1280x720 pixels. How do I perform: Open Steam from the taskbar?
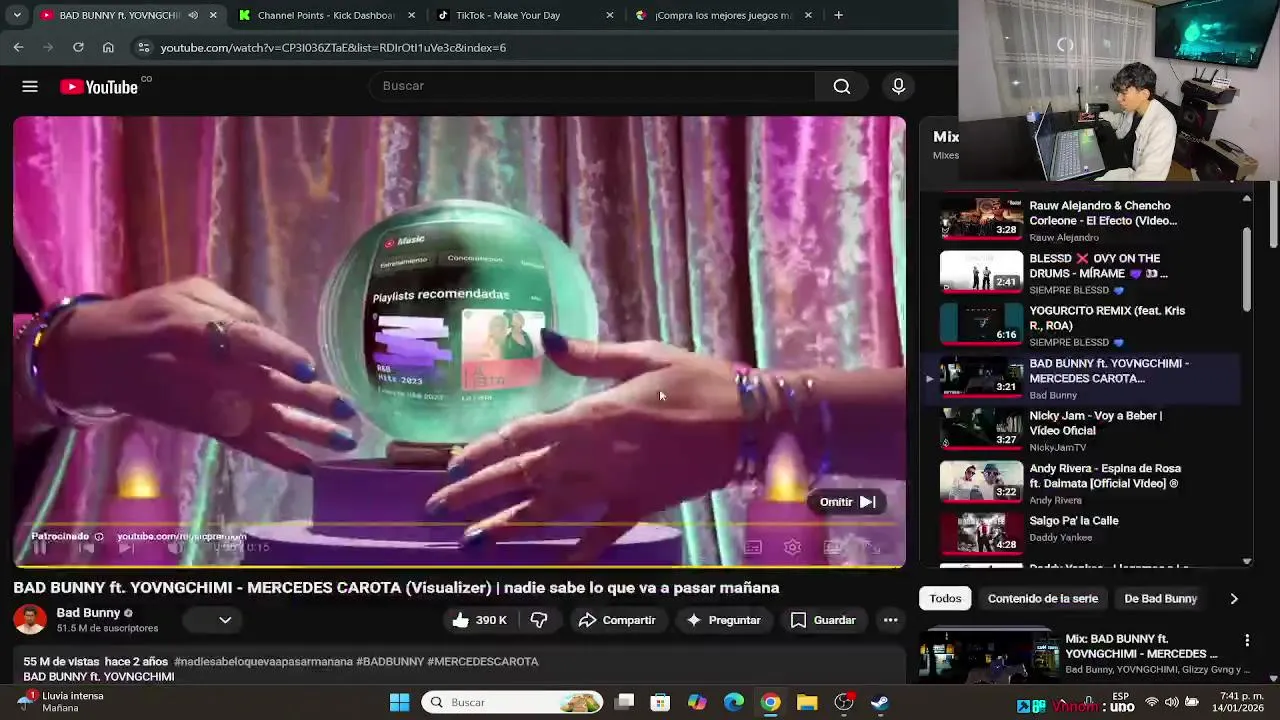pyautogui.click(x=880, y=702)
